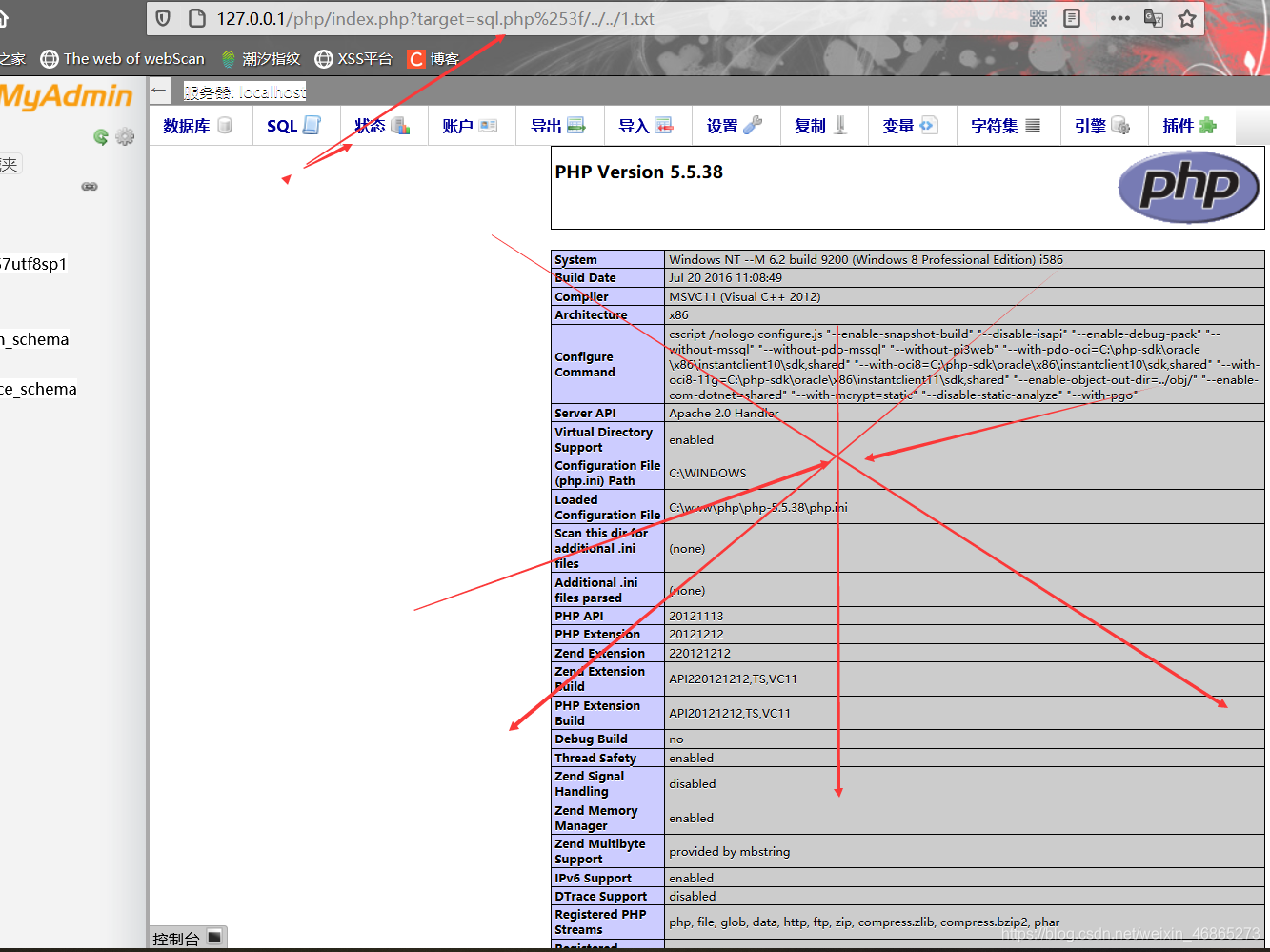The height and width of the screenshot is (952, 1270).
Task: Click the 'Configure Command' label
Action: click(585, 364)
